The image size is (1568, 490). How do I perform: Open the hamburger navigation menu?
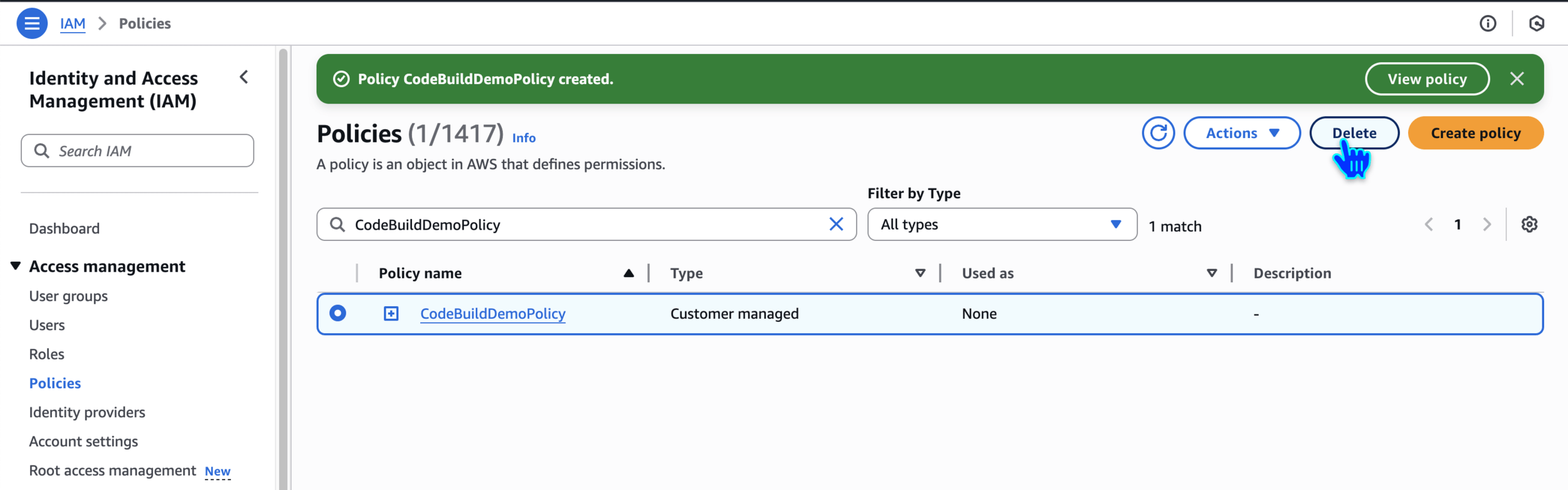point(32,23)
